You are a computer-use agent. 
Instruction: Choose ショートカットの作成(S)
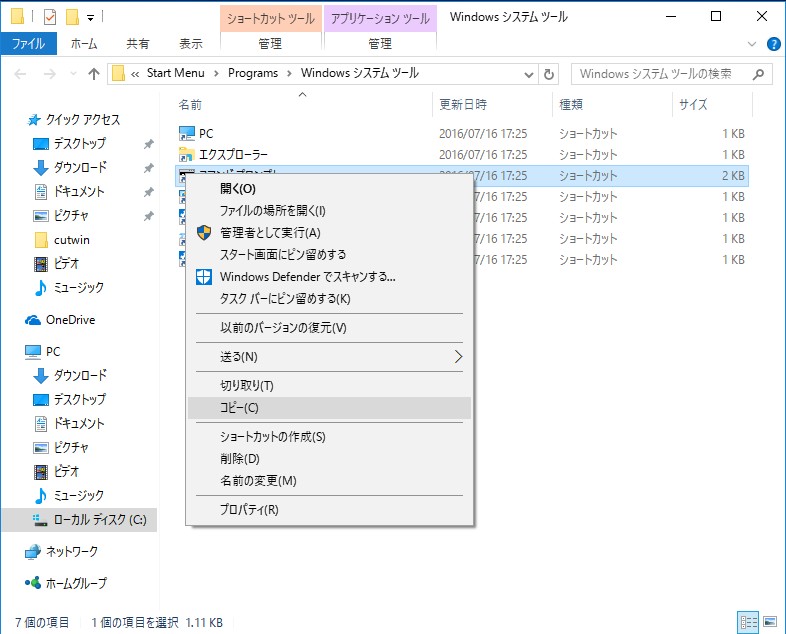coord(329,437)
